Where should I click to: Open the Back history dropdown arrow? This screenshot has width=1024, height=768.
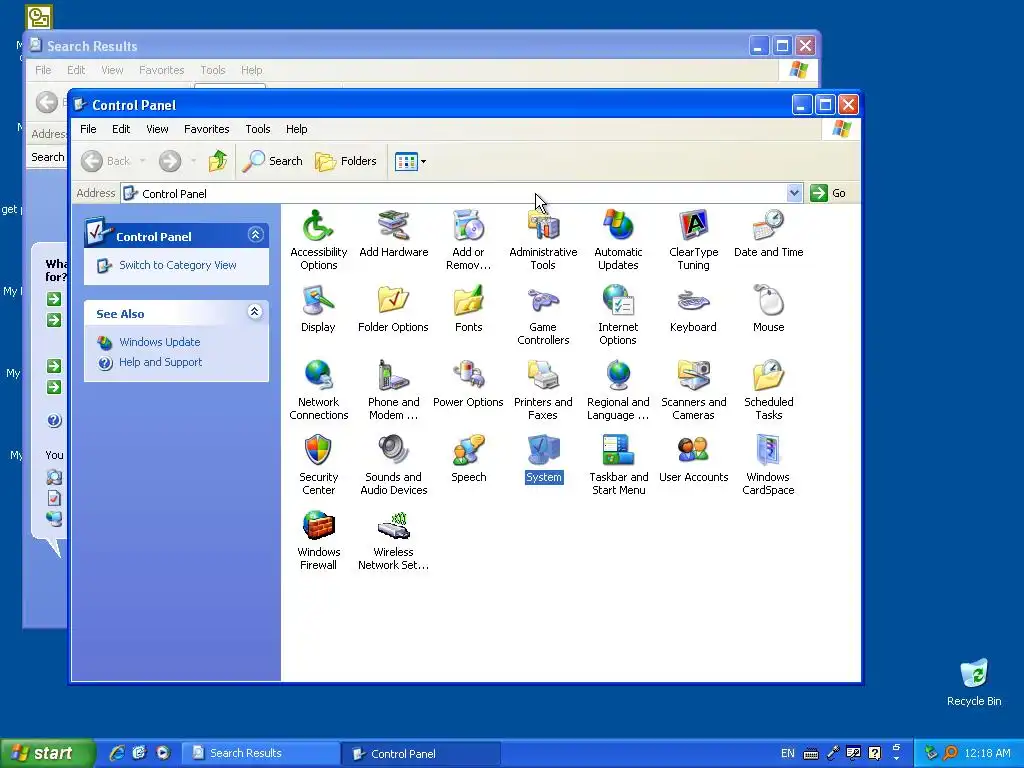[x=142, y=161]
